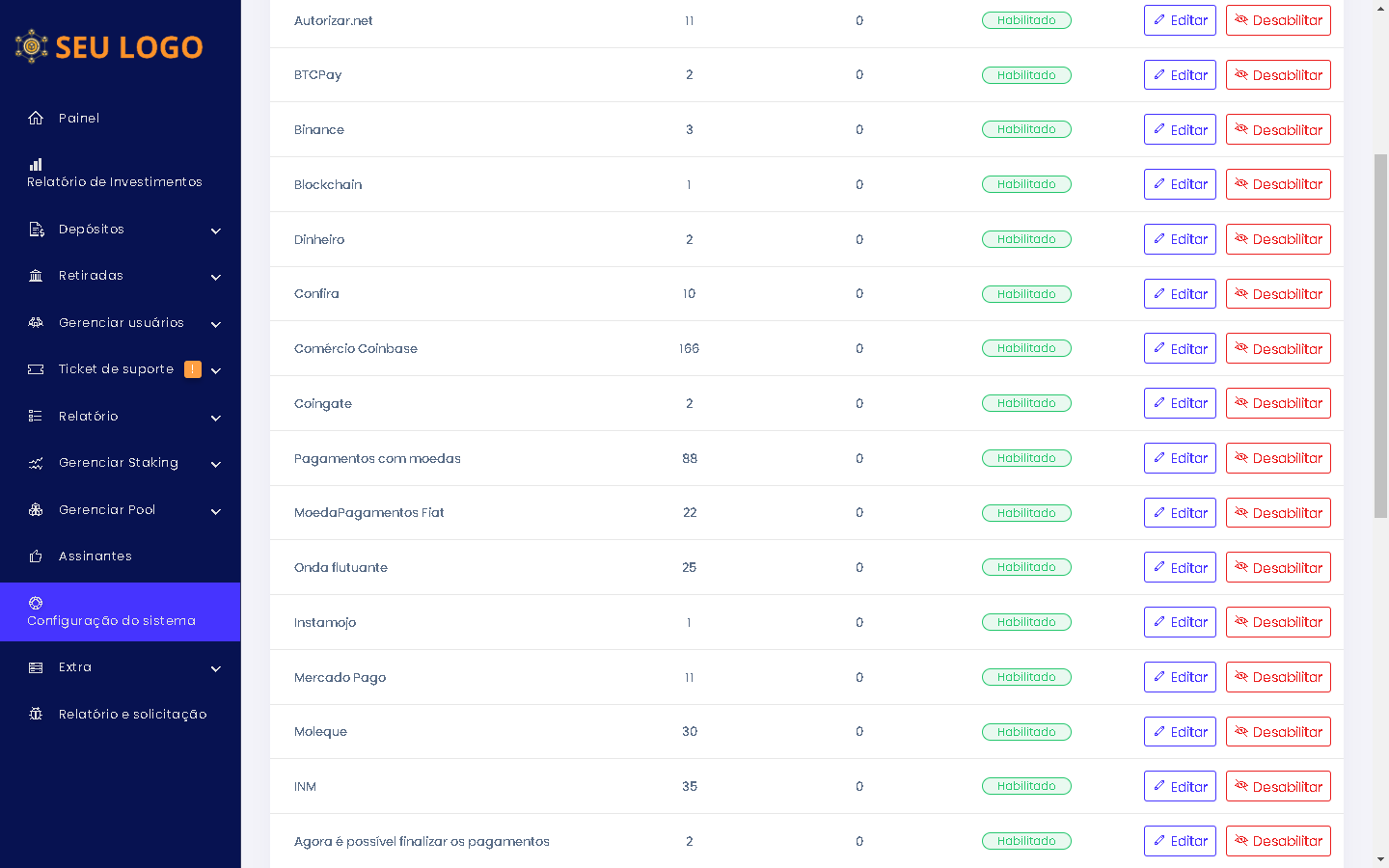This screenshot has height=868, width=1389.
Task: Click the orange Ticket de suporte alert badge
Action: (x=193, y=369)
